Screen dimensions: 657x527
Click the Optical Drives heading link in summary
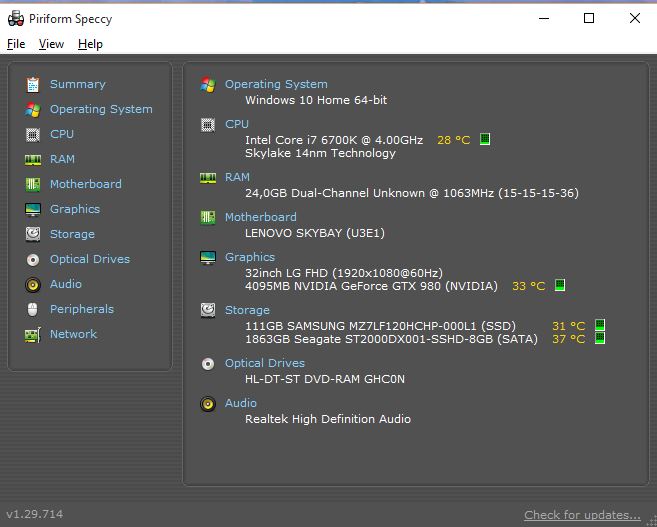[265, 363]
